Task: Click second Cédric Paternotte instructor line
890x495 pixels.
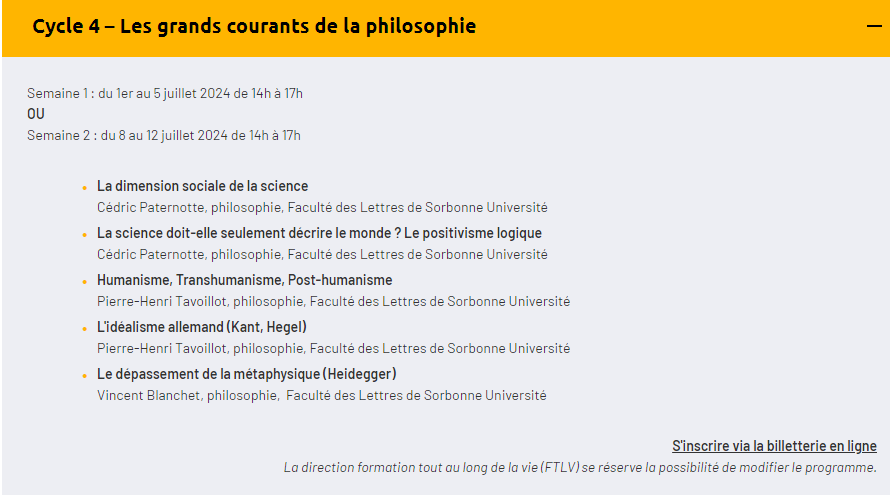Action: point(321,254)
